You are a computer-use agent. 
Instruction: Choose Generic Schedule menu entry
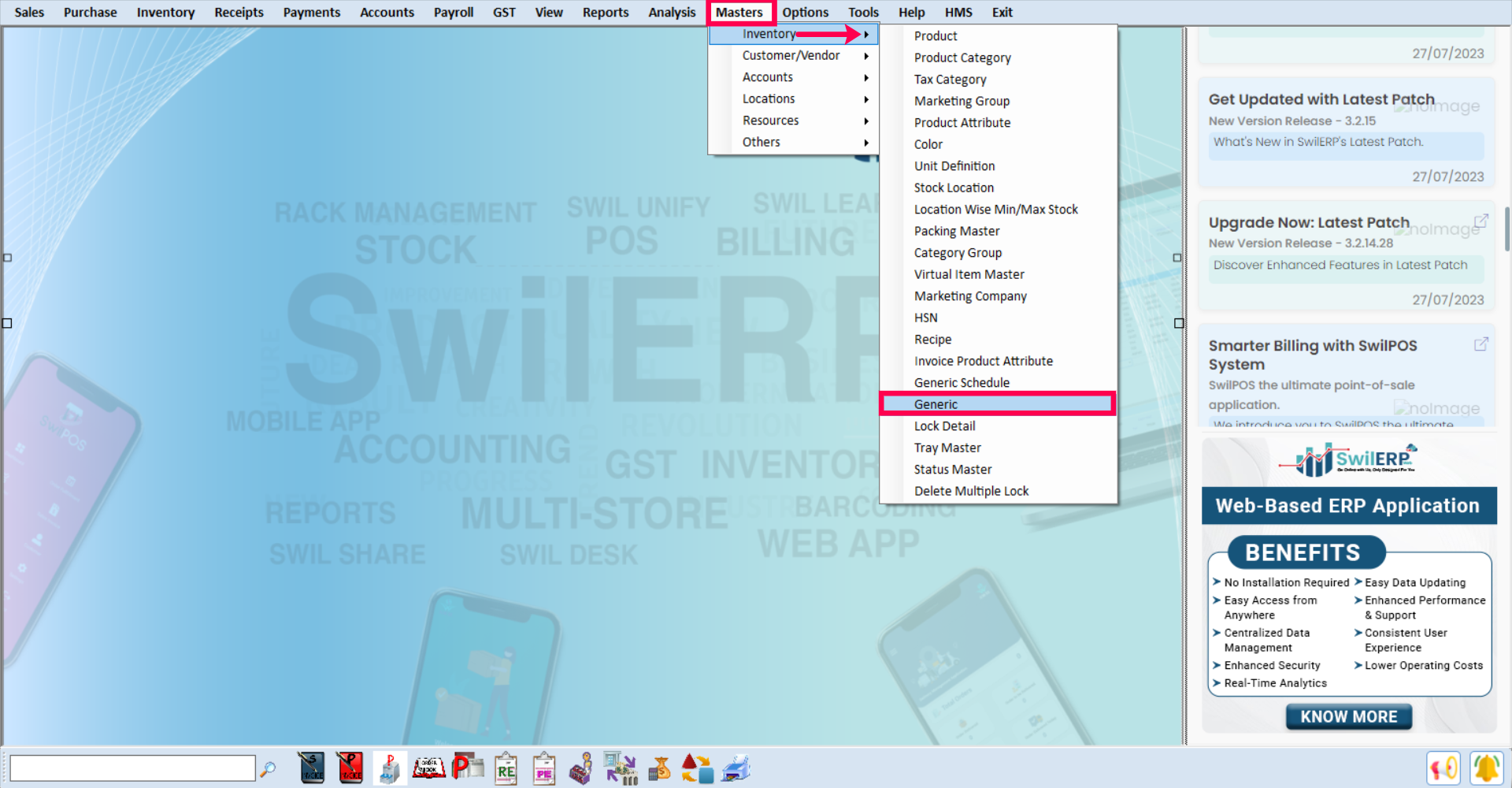(x=999, y=383)
